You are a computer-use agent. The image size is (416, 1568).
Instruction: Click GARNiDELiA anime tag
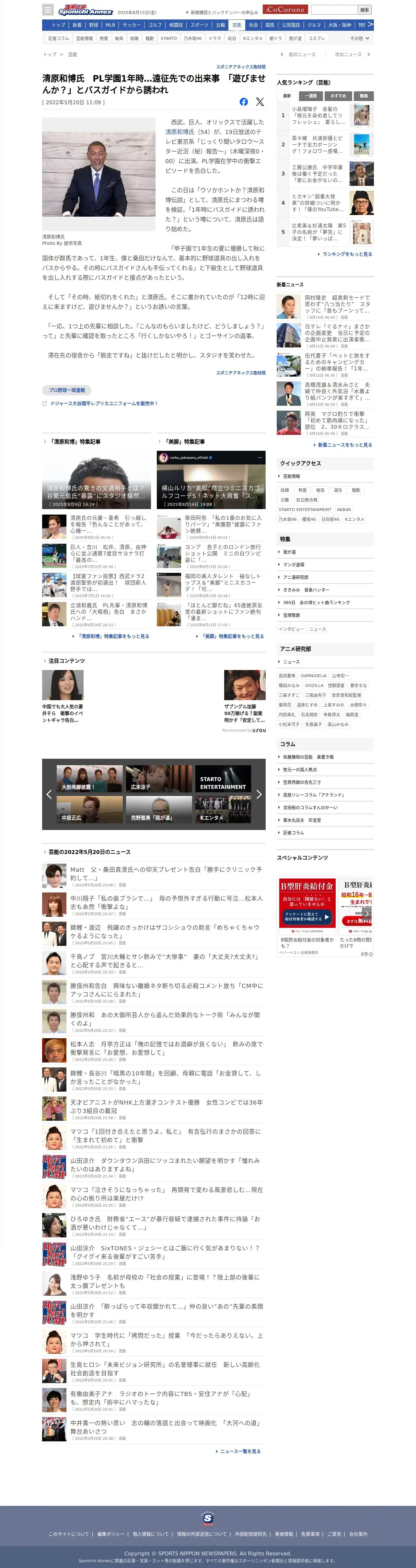click(x=314, y=676)
